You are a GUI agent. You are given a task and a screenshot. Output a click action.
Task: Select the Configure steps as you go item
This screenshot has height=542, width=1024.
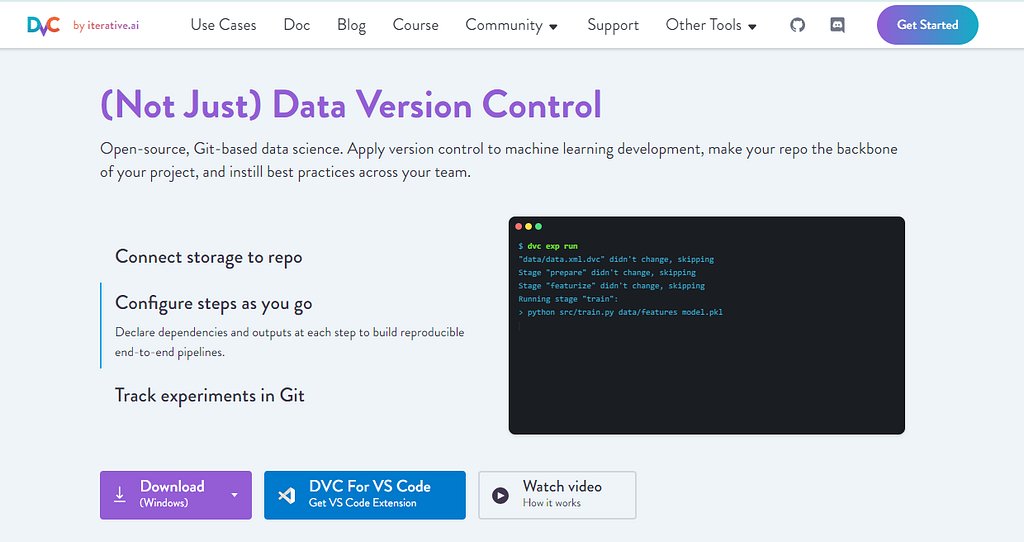[214, 304]
